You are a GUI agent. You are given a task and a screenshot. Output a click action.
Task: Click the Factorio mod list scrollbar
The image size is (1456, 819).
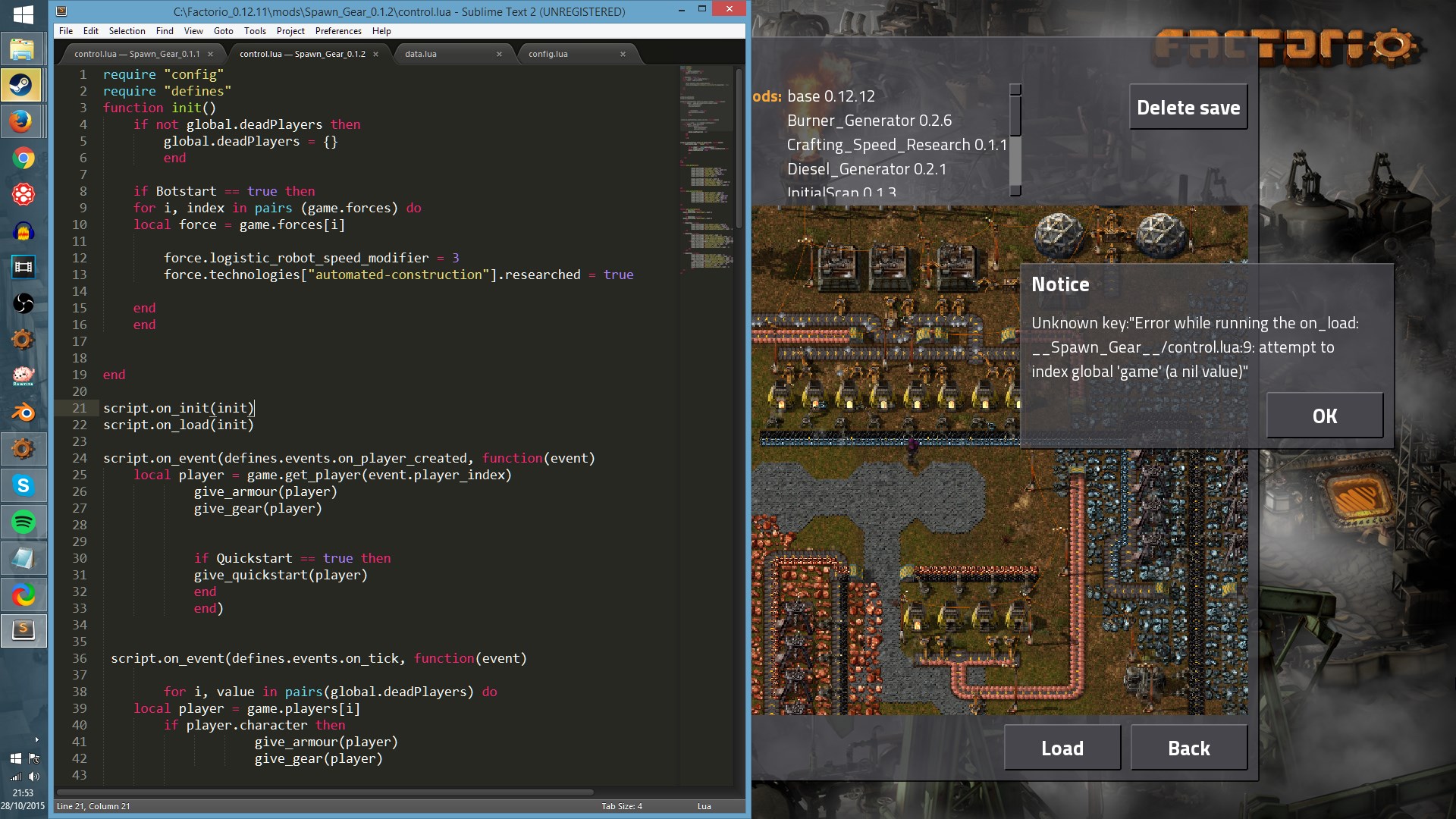1015,140
